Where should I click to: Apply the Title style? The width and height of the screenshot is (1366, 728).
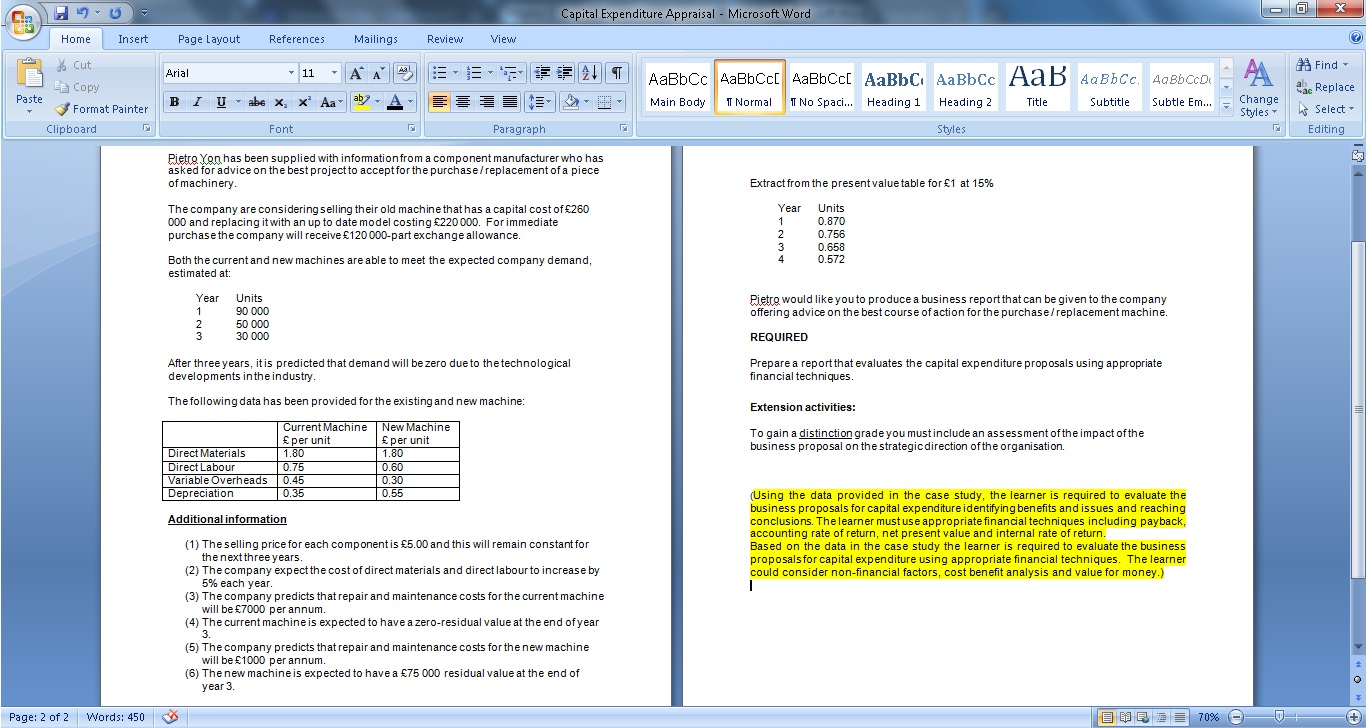(1037, 87)
